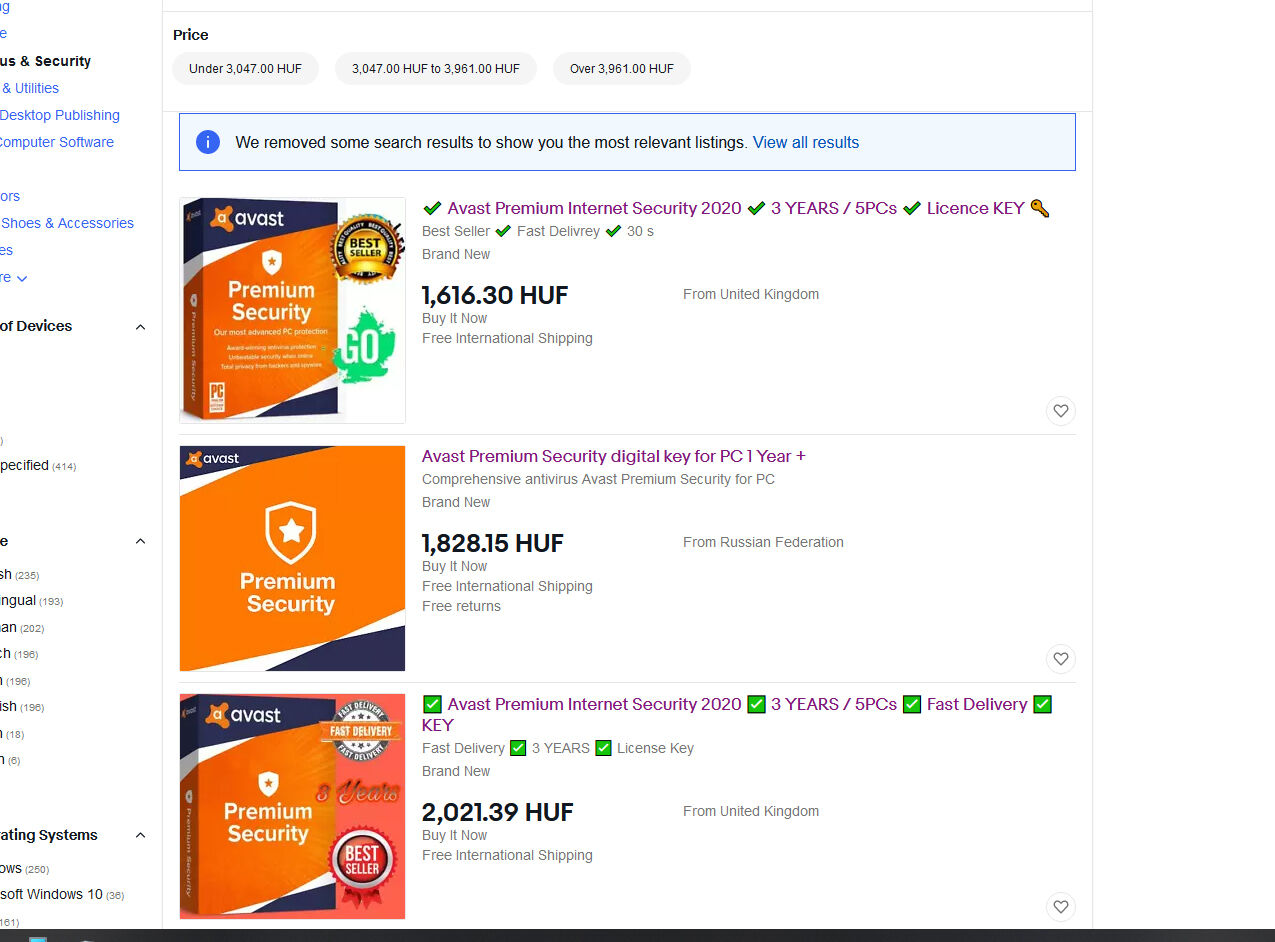Click the 'Fast Delivery 3 YEARS License Key' subtitle
The image size is (1275, 942).
(x=558, y=748)
